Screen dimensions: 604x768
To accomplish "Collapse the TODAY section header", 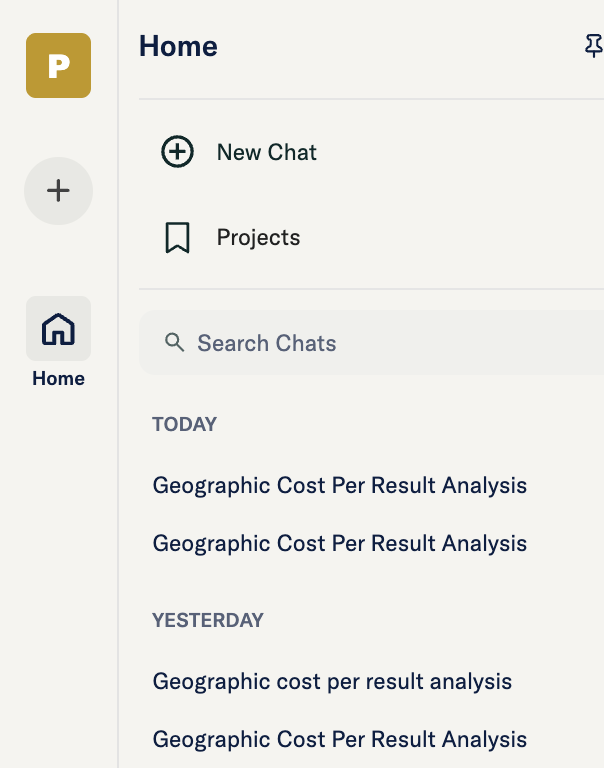I will (184, 424).
